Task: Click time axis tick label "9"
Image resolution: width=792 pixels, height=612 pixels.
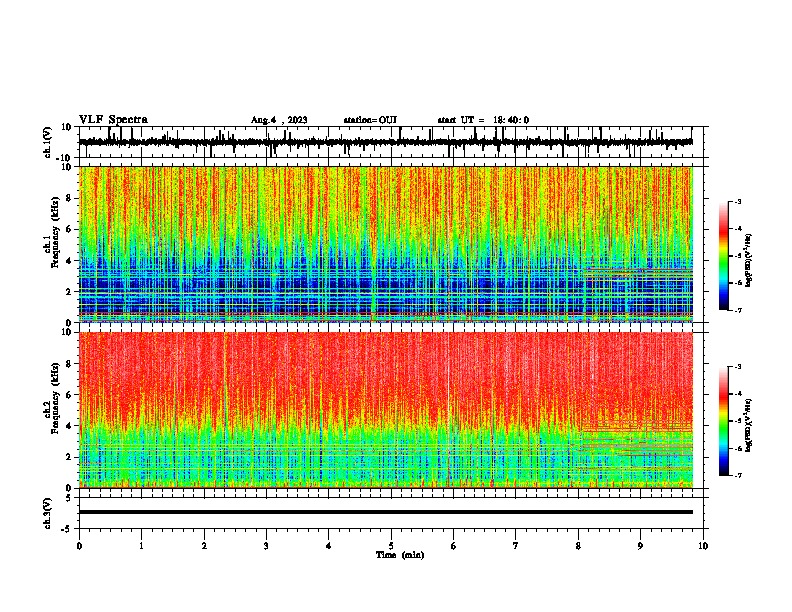Action: point(640,546)
